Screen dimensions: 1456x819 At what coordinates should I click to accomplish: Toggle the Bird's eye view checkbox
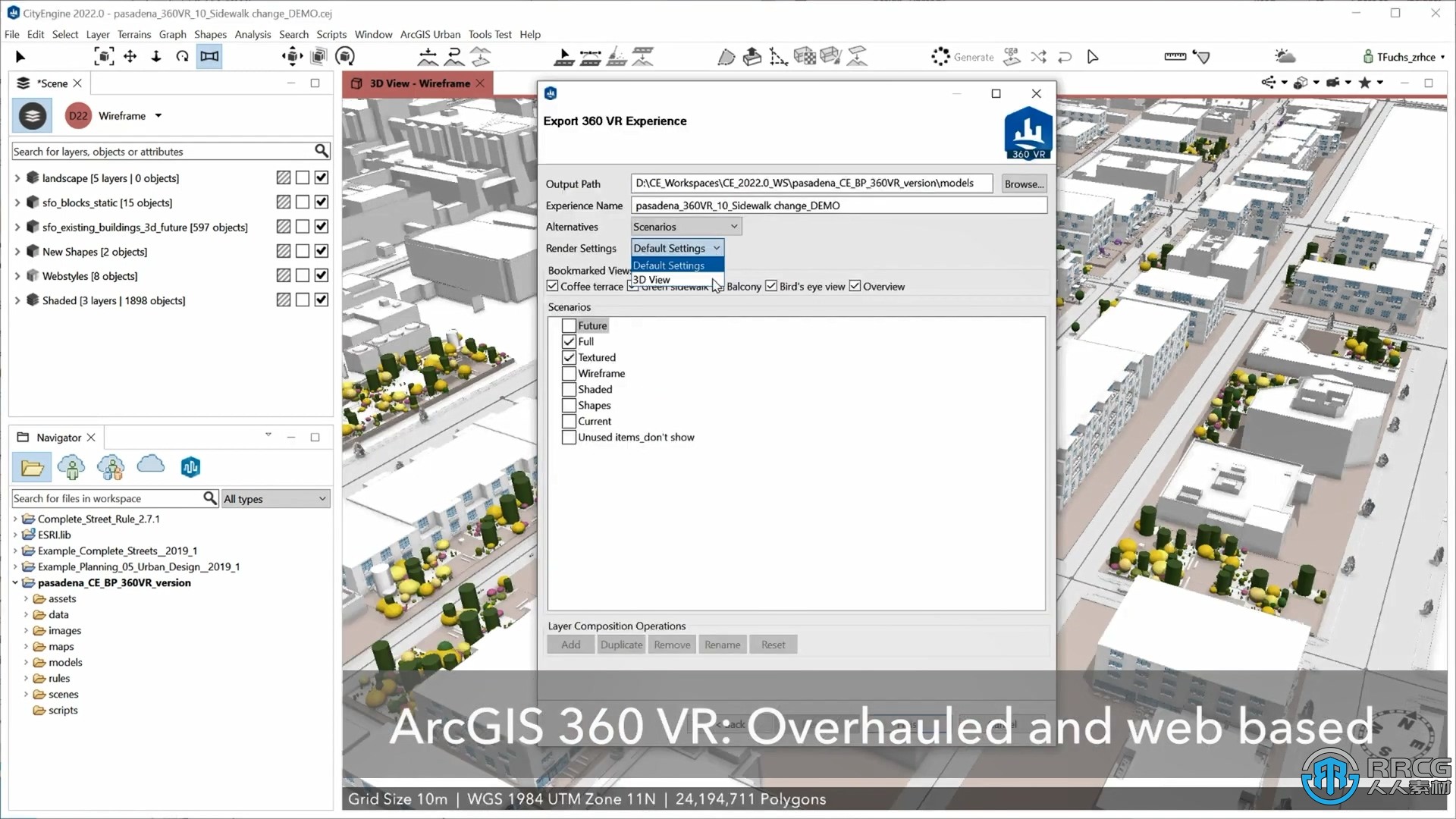tap(771, 286)
